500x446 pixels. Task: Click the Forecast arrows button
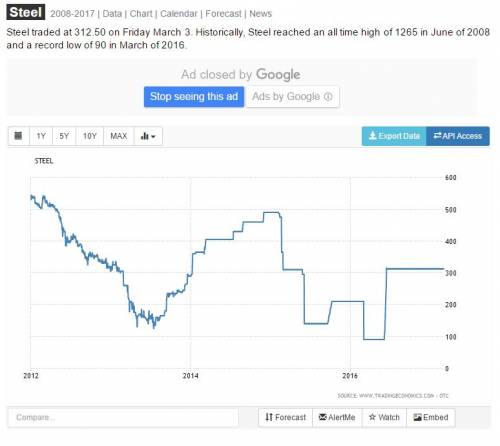(285, 417)
